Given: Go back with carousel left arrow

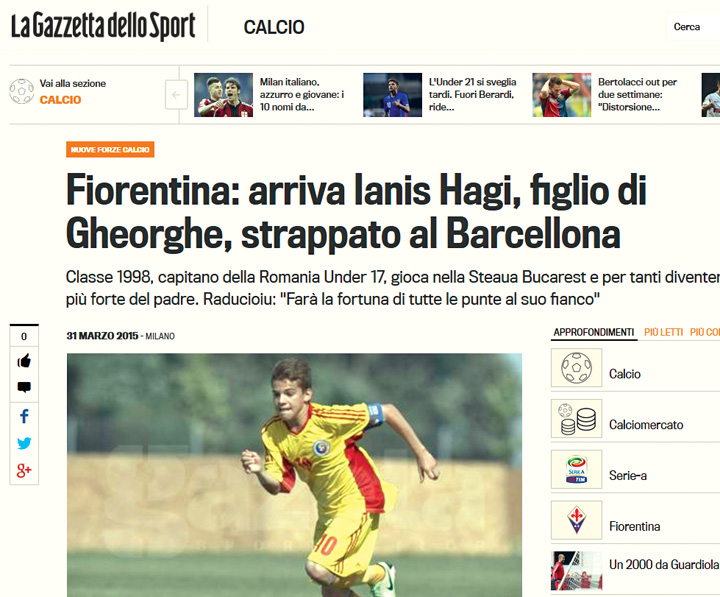Looking at the screenshot, I should click(x=176, y=95).
